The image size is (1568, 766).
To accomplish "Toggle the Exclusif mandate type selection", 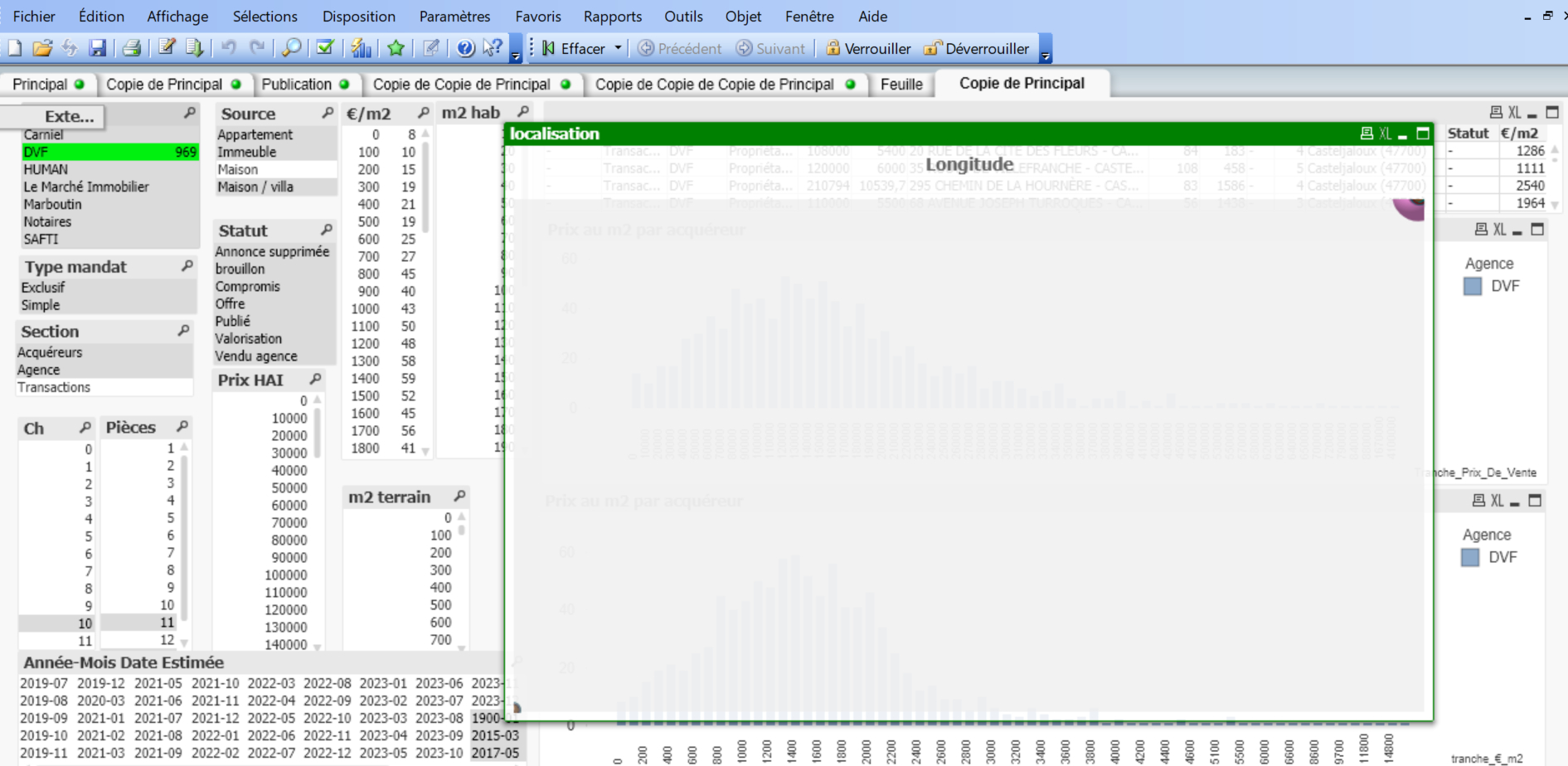I will coord(43,288).
